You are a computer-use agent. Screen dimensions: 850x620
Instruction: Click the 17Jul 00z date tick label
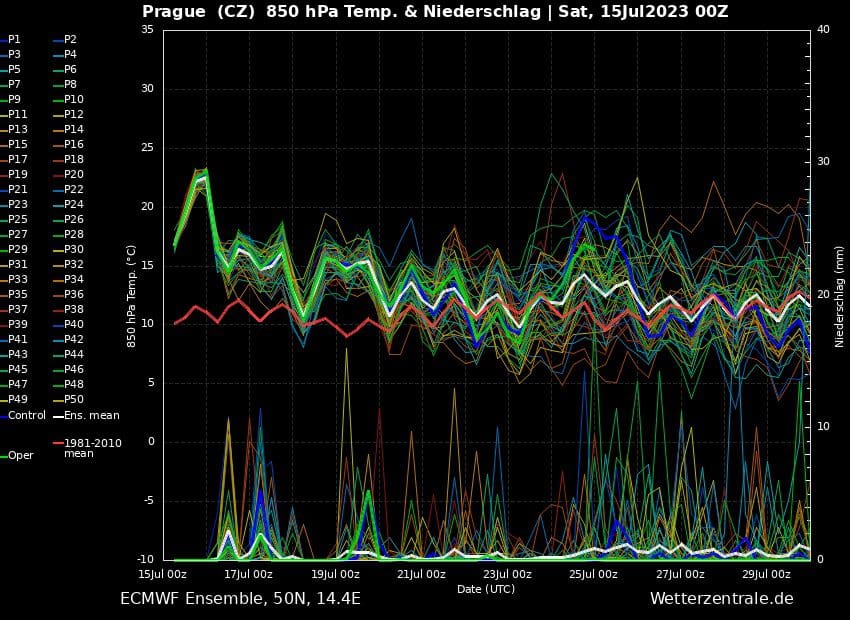point(249,574)
